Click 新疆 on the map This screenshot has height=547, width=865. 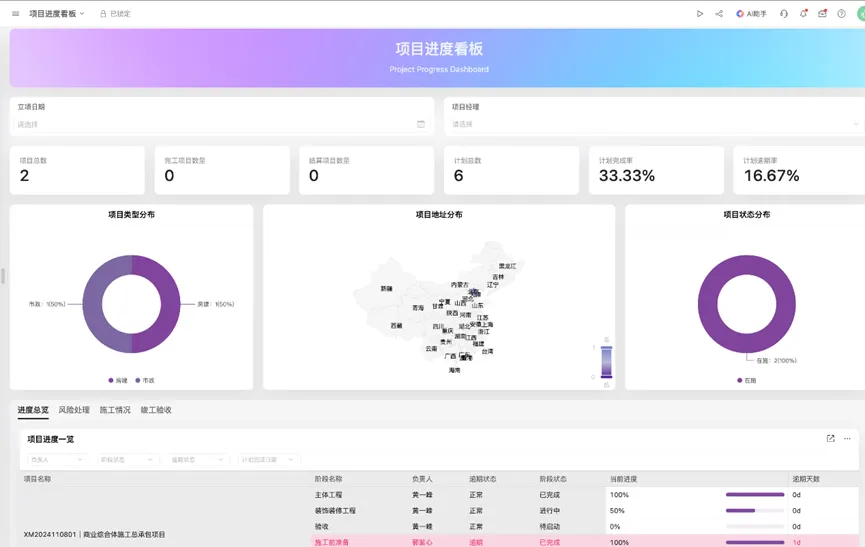coord(386,288)
